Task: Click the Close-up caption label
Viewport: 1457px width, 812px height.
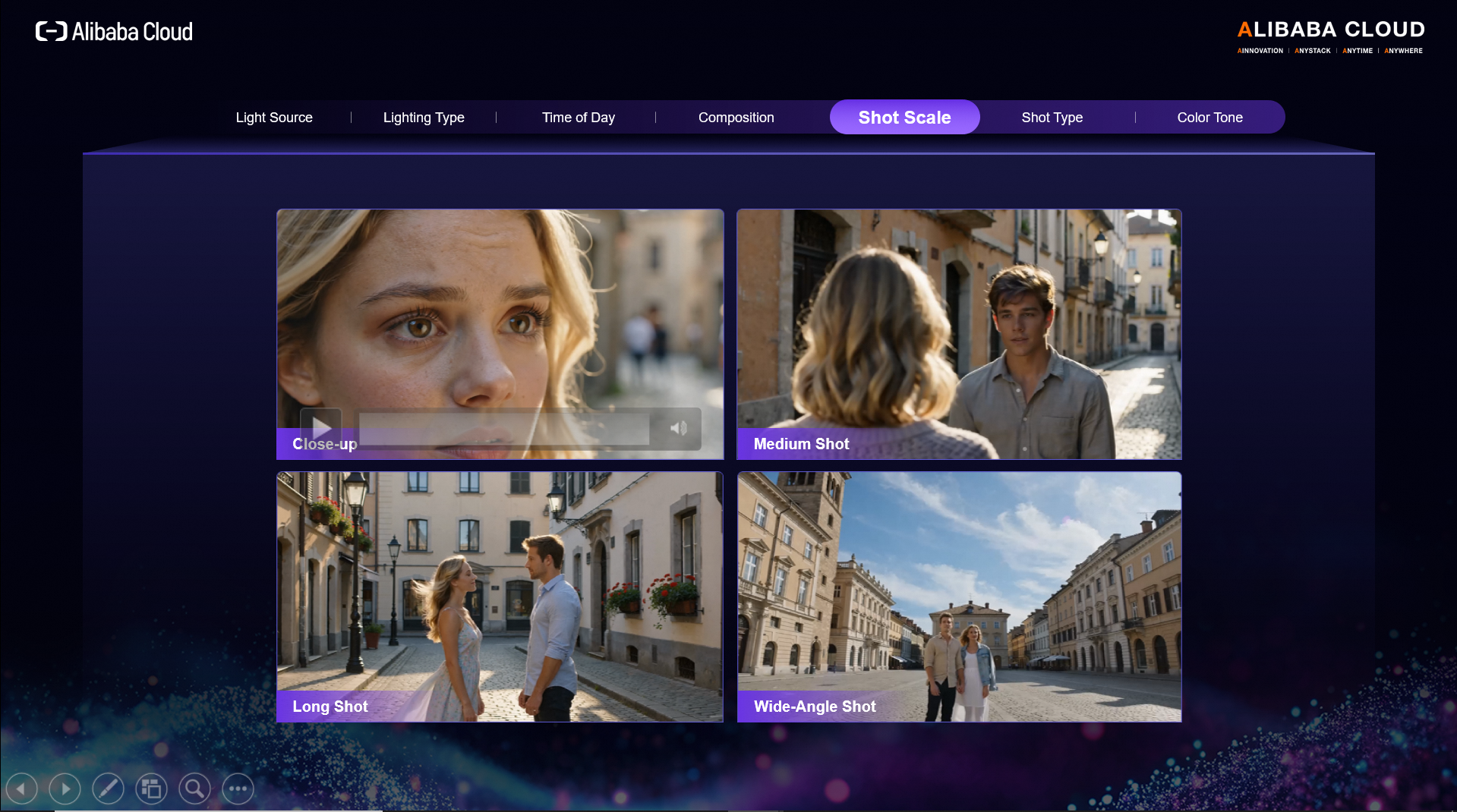Action: (325, 444)
